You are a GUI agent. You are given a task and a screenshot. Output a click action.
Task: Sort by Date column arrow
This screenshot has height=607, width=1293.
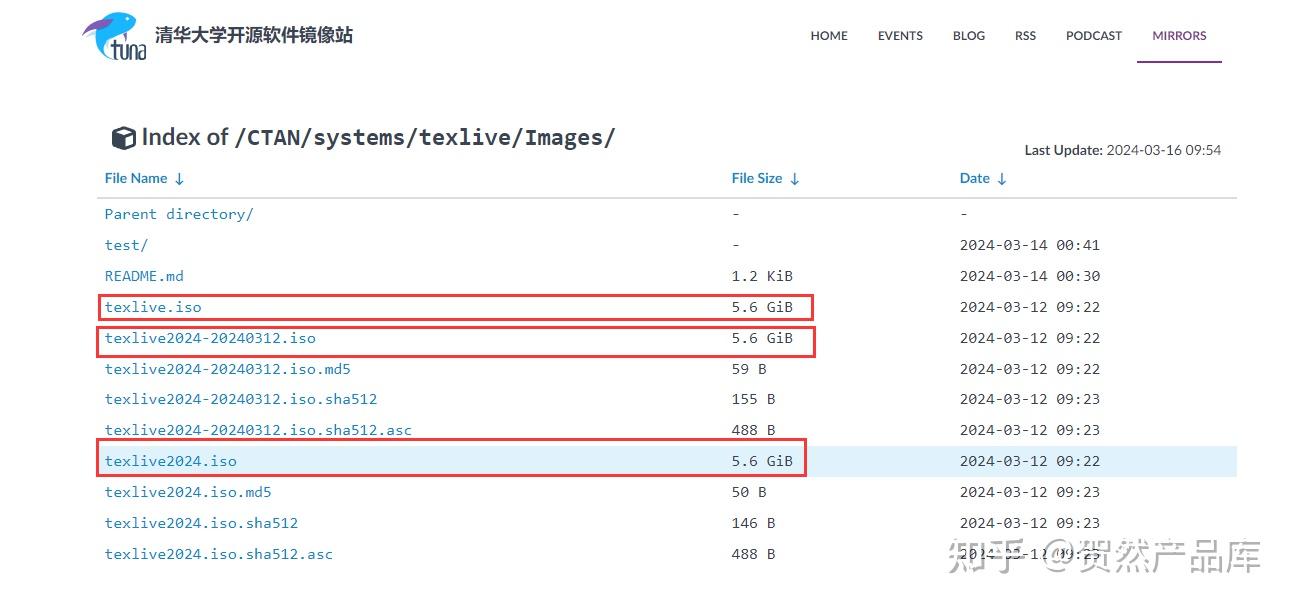click(x=1002, y=179)
